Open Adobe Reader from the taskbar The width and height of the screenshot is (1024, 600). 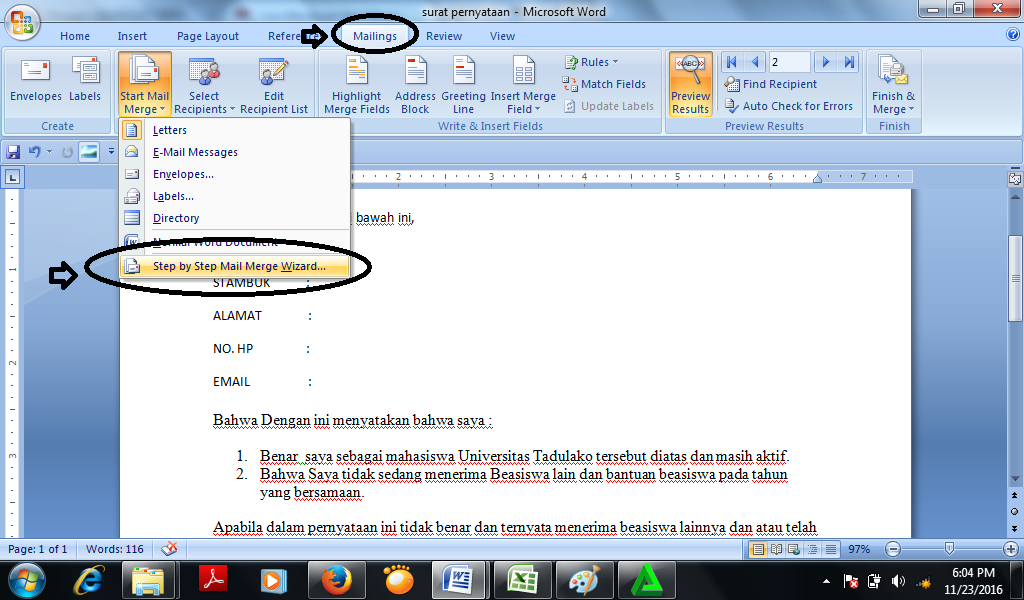click(x=212, y=580)
